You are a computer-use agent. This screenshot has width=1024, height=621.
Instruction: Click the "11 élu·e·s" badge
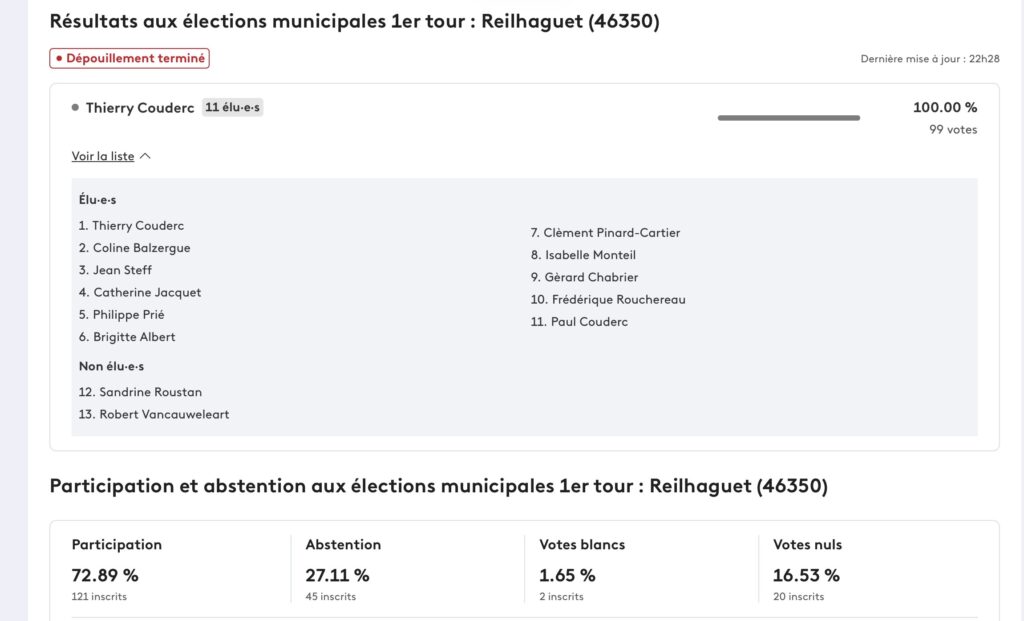coord(232,108)
